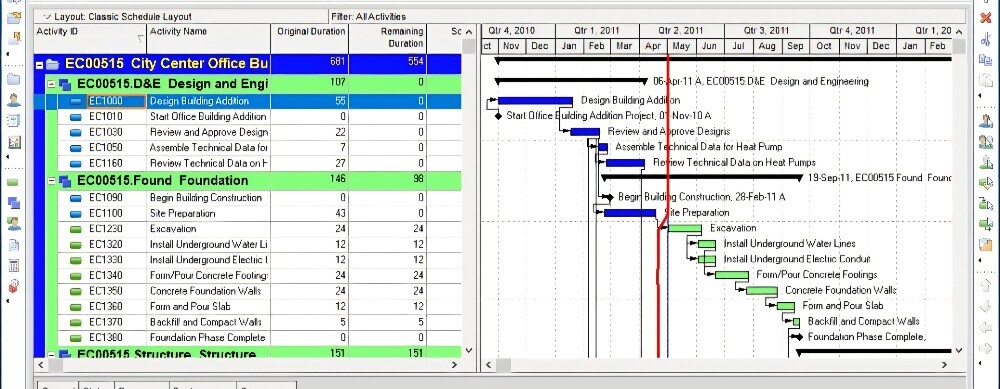
Task: Click the green Excavation Gantt bar
Action: pos(685,228)
